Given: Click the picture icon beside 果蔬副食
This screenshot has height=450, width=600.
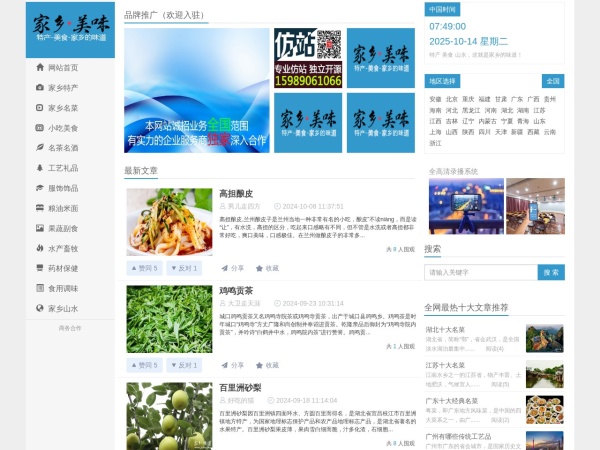Looking at the screenshot, I should coord(40,228).
